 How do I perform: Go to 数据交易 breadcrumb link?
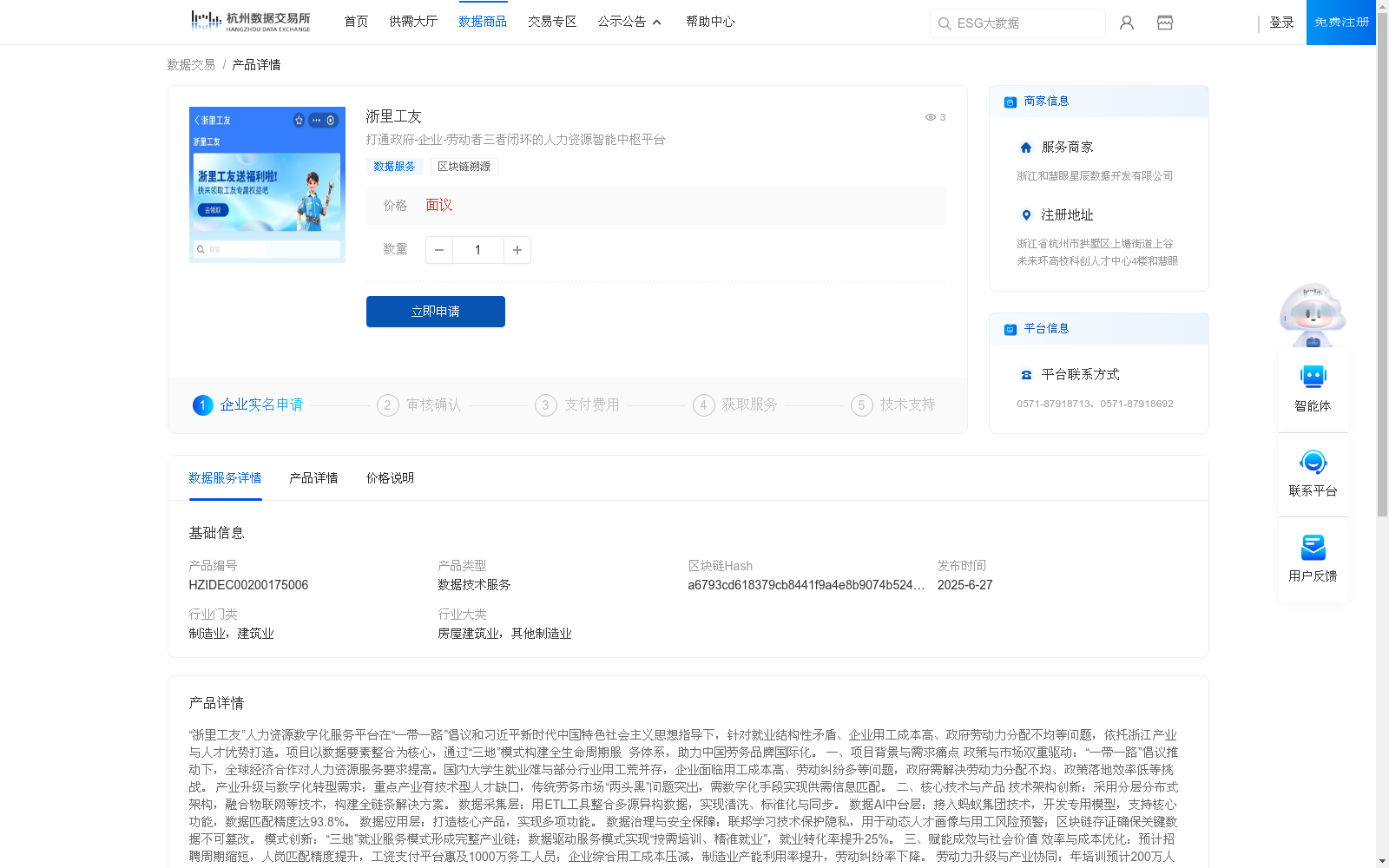click(191, 65)
